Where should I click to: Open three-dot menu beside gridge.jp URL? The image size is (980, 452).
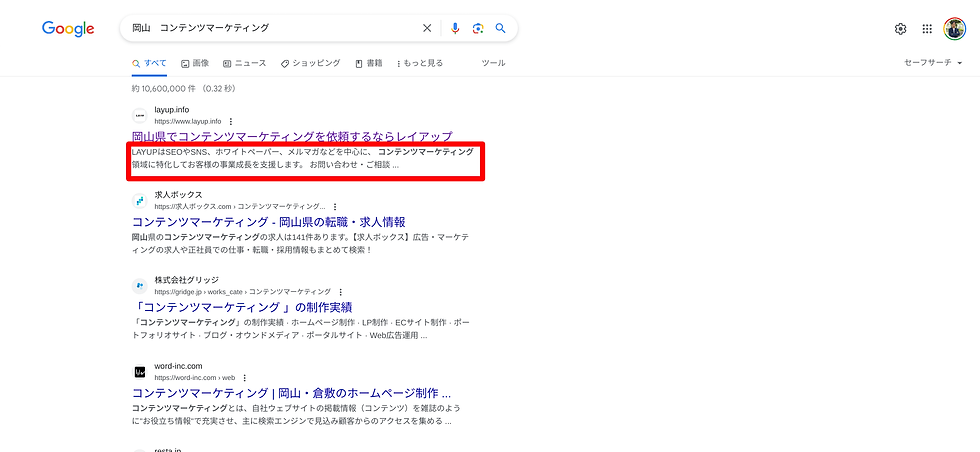tap(340, 292)
